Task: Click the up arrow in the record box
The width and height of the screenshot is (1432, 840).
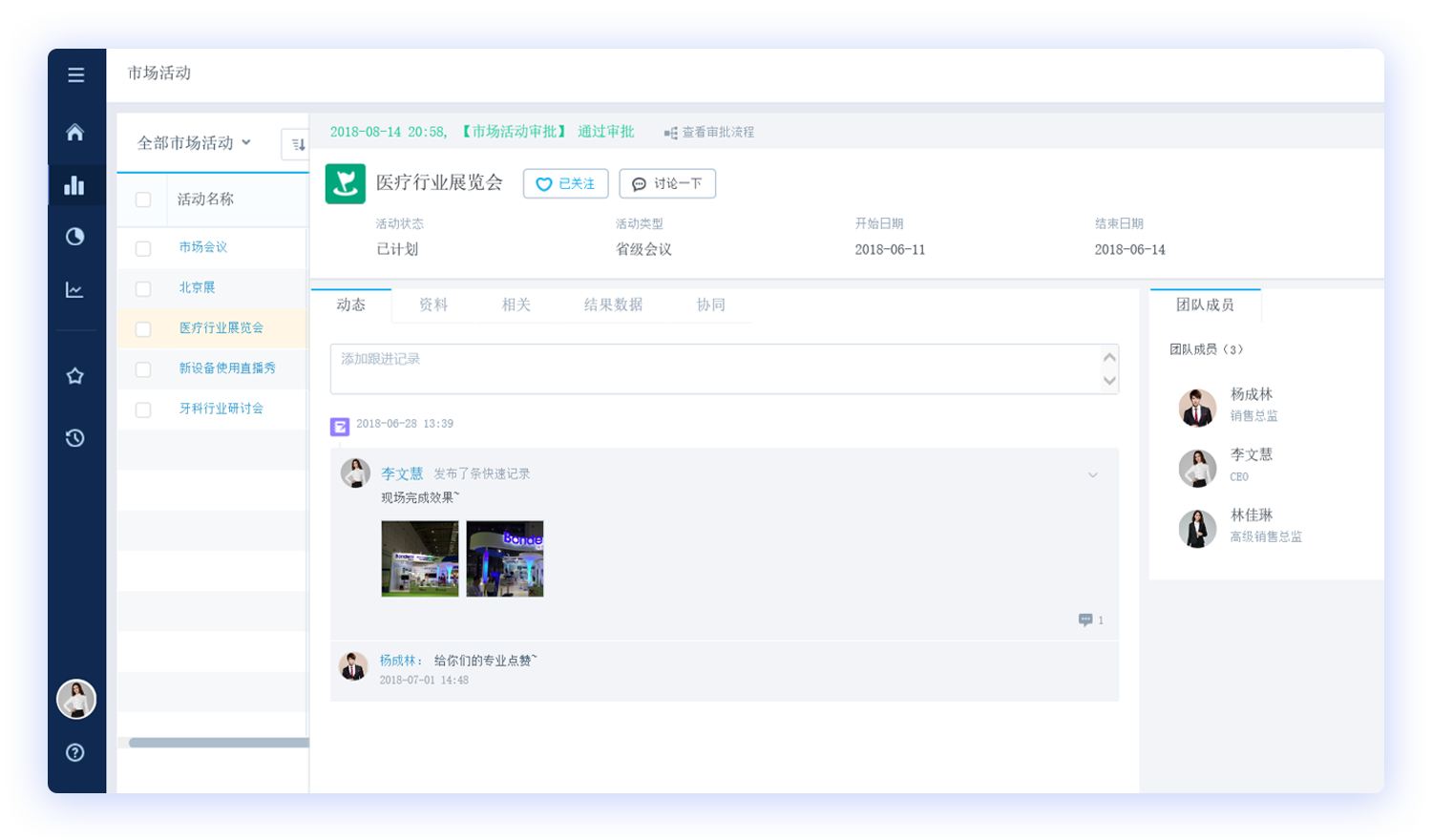Action: coord(1109,358)
